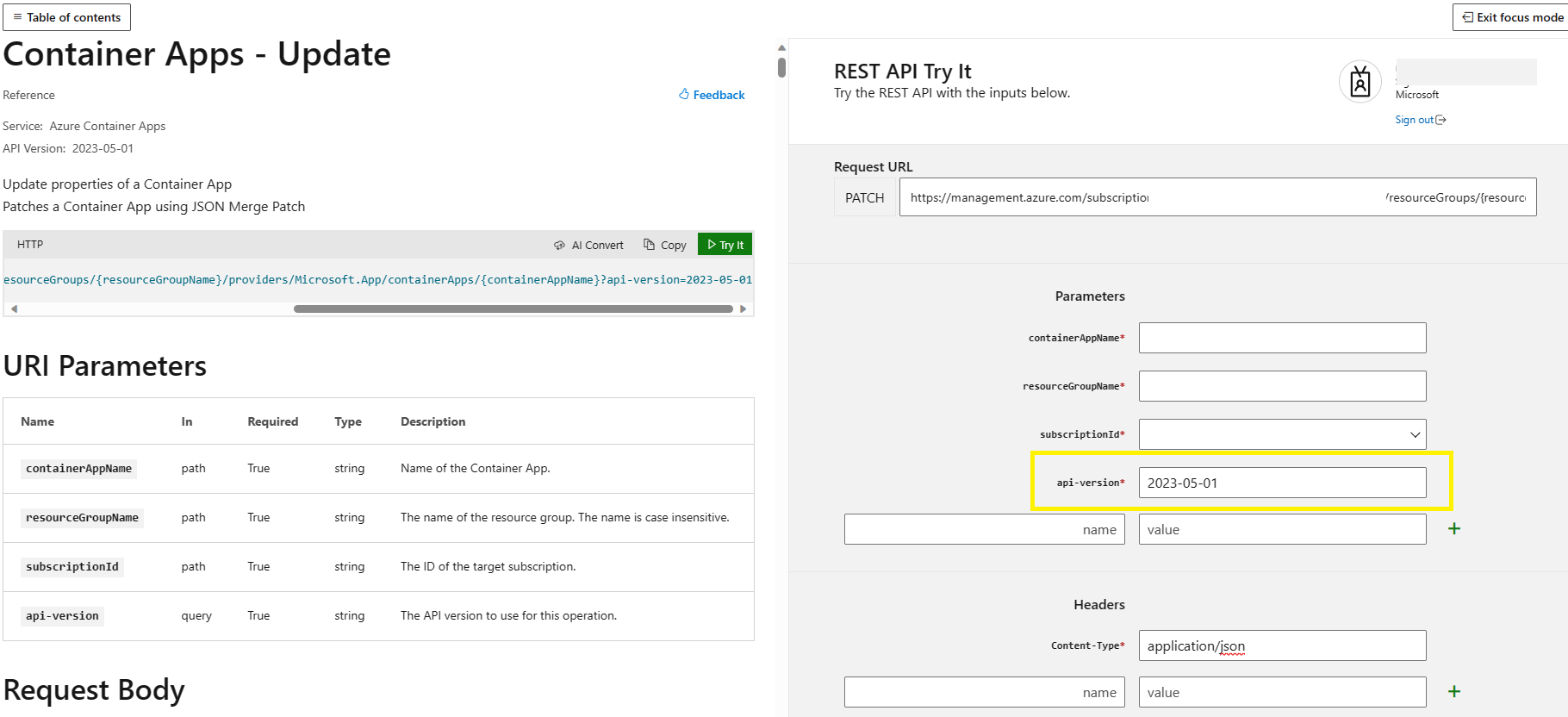Click the URI Parameters heading
This screenshot has height=717, width=1568.
(x=105, y=366)
